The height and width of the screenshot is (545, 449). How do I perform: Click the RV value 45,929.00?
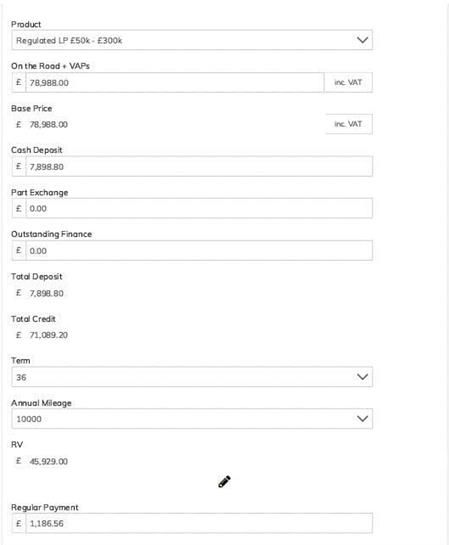(49, 462)
